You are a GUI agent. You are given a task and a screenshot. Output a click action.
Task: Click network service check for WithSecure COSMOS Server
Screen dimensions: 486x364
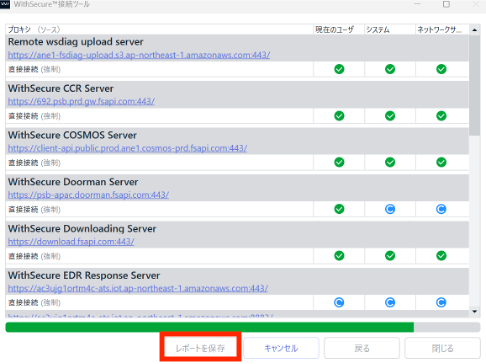(x=441, y=162)
